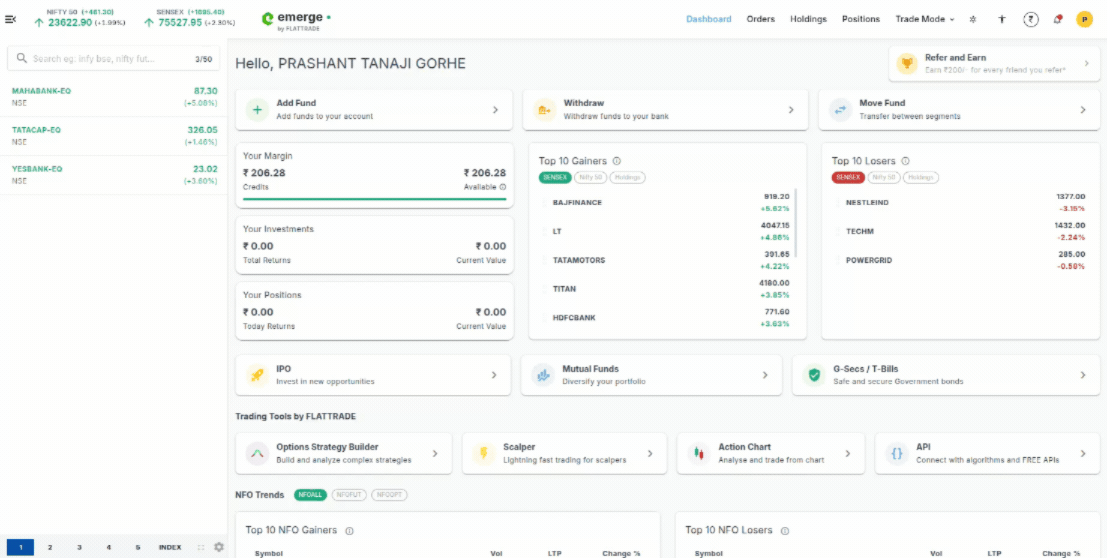Click the margin usage progress bar
This screenshot has height=558, width=1107.
click(x=374, y=199)
